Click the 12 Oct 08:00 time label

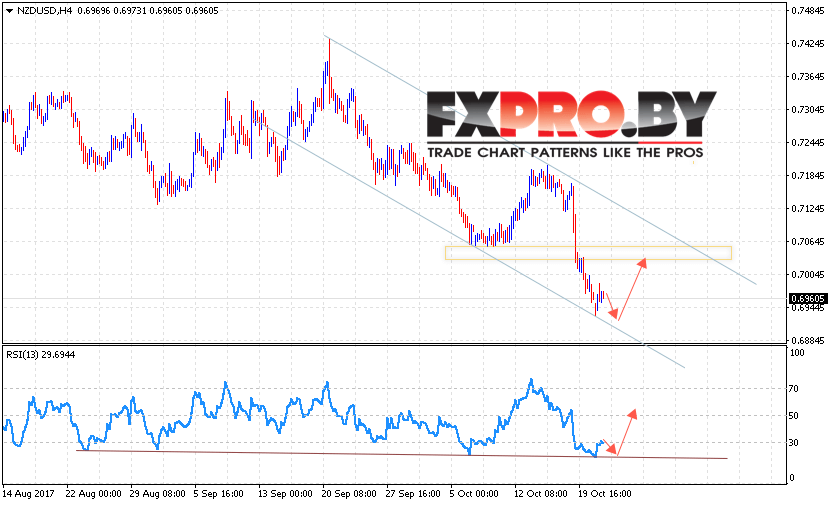(541, 494)
